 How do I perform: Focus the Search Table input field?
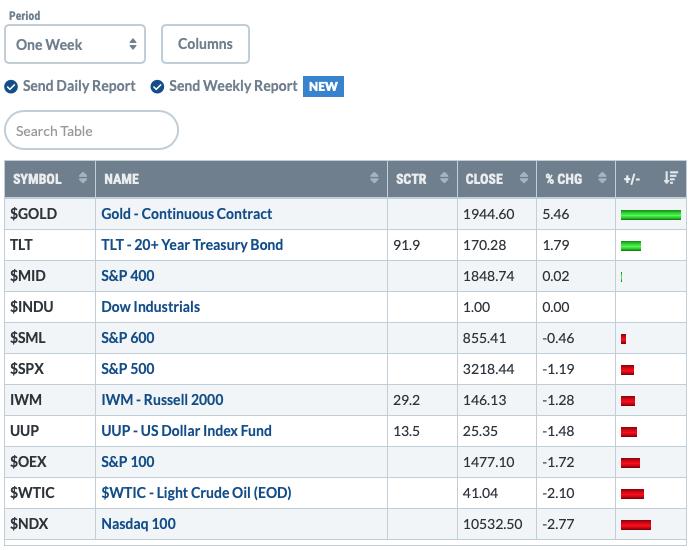91,130
